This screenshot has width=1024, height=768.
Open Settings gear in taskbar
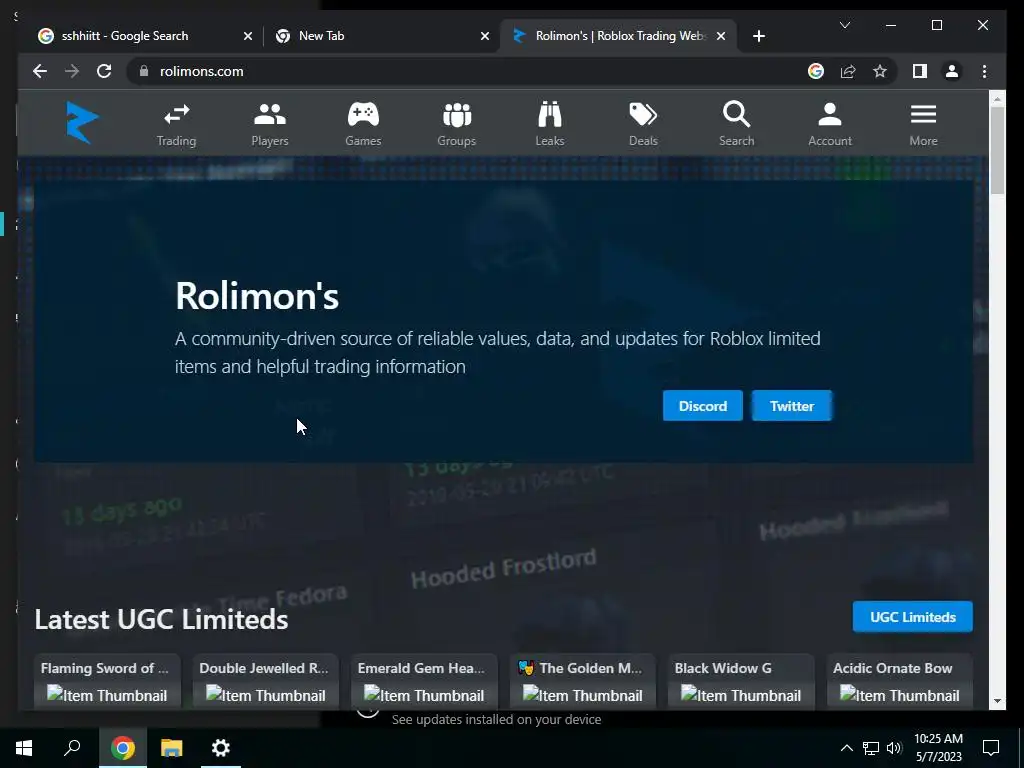tap(221, 748)
